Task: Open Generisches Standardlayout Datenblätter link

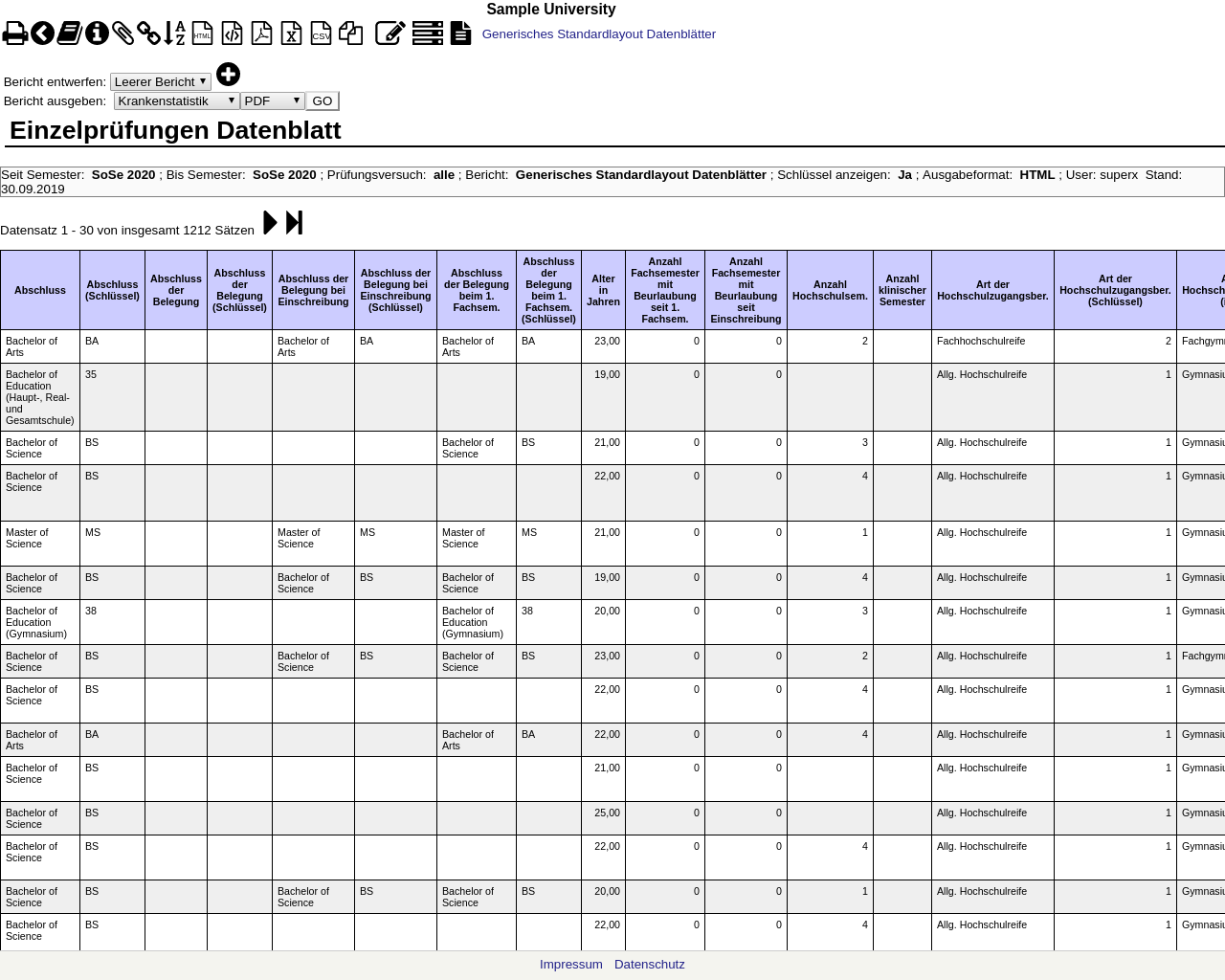Action: 599,34
